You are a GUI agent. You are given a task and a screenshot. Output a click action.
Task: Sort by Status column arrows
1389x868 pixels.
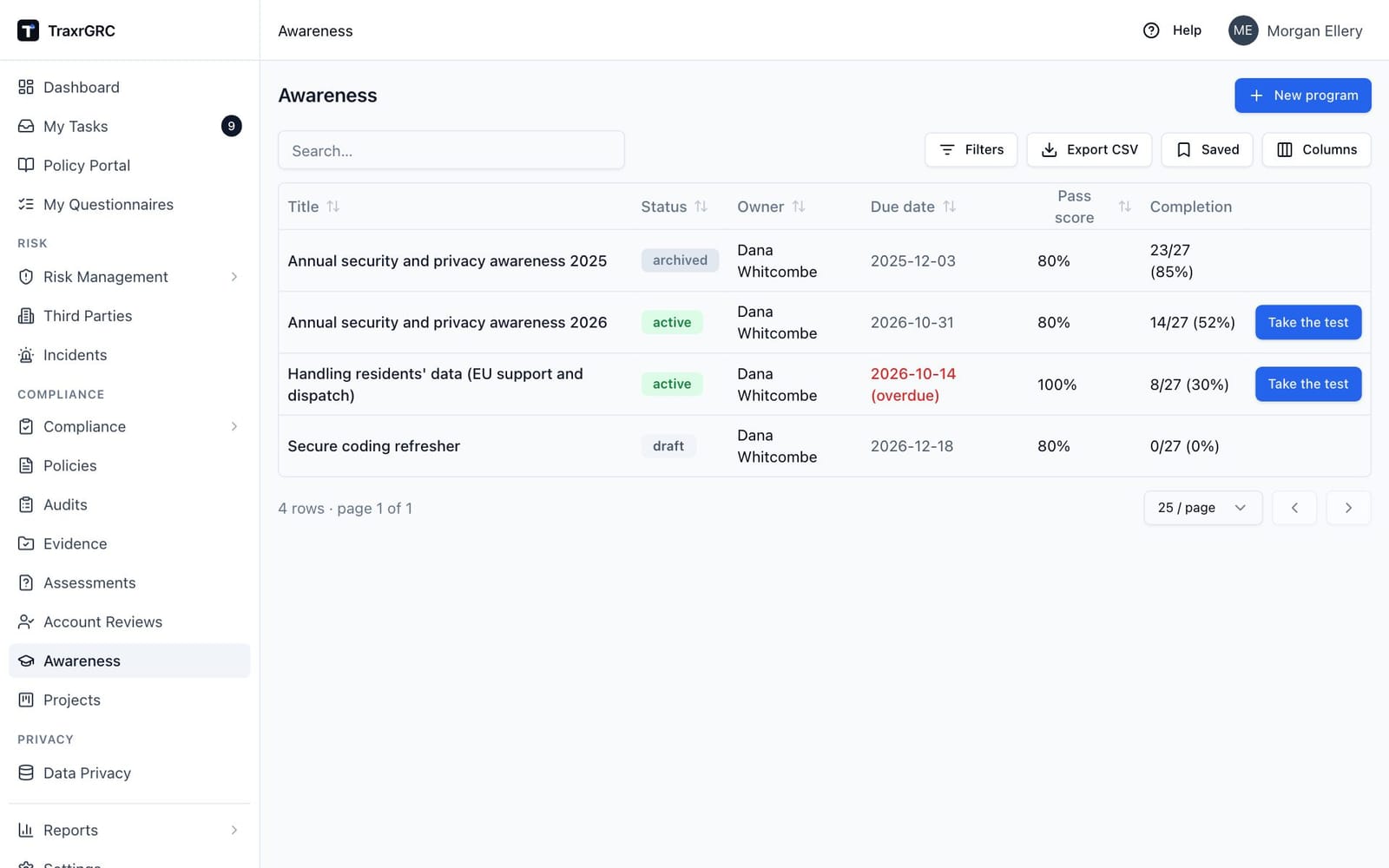(701, 207)
